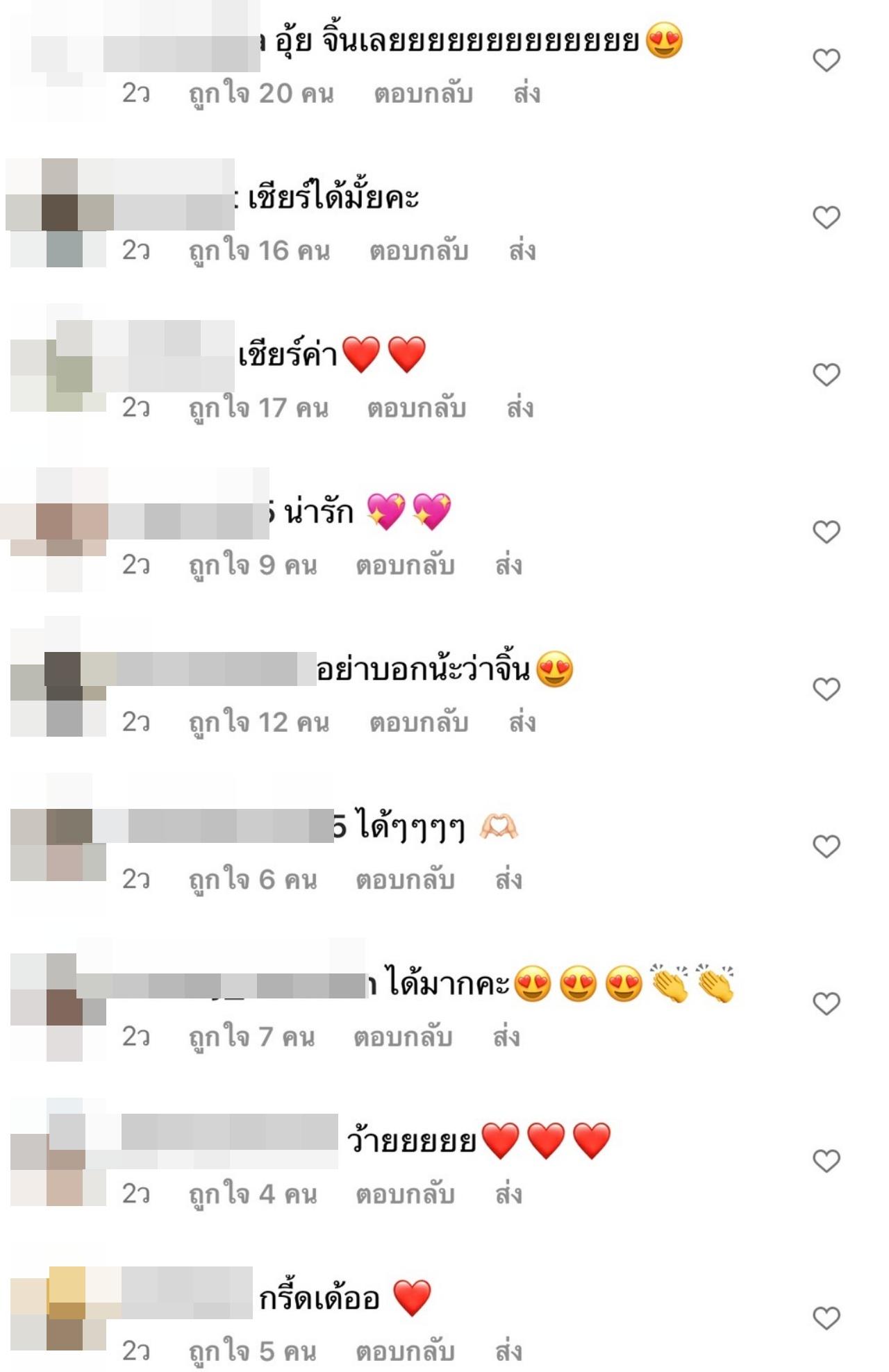Reply to the เชียร์ได้มั้ยคะ comment
The width and height of the screenshot is (889, 1372).
tap(419, 251)
